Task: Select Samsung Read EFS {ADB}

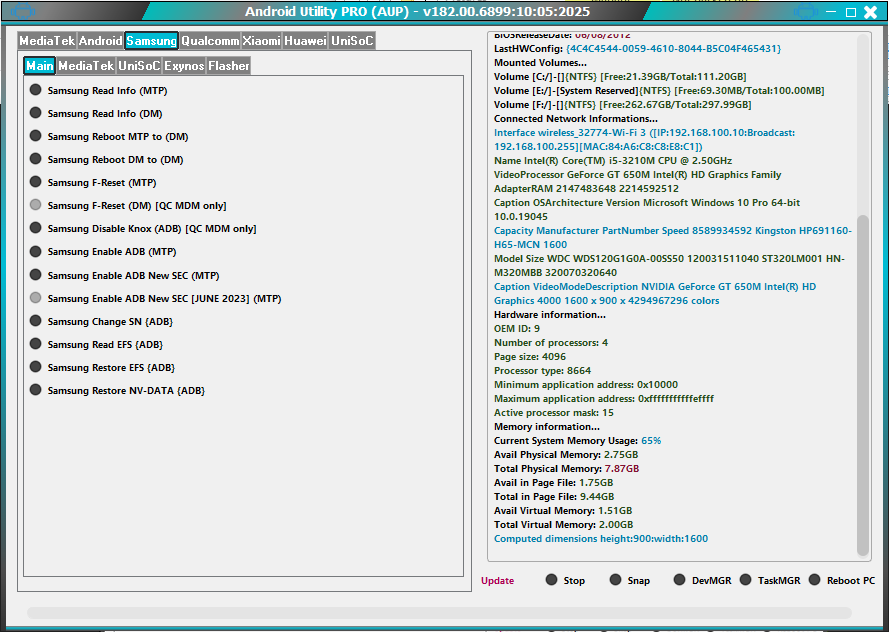Action: pos(36,343)
